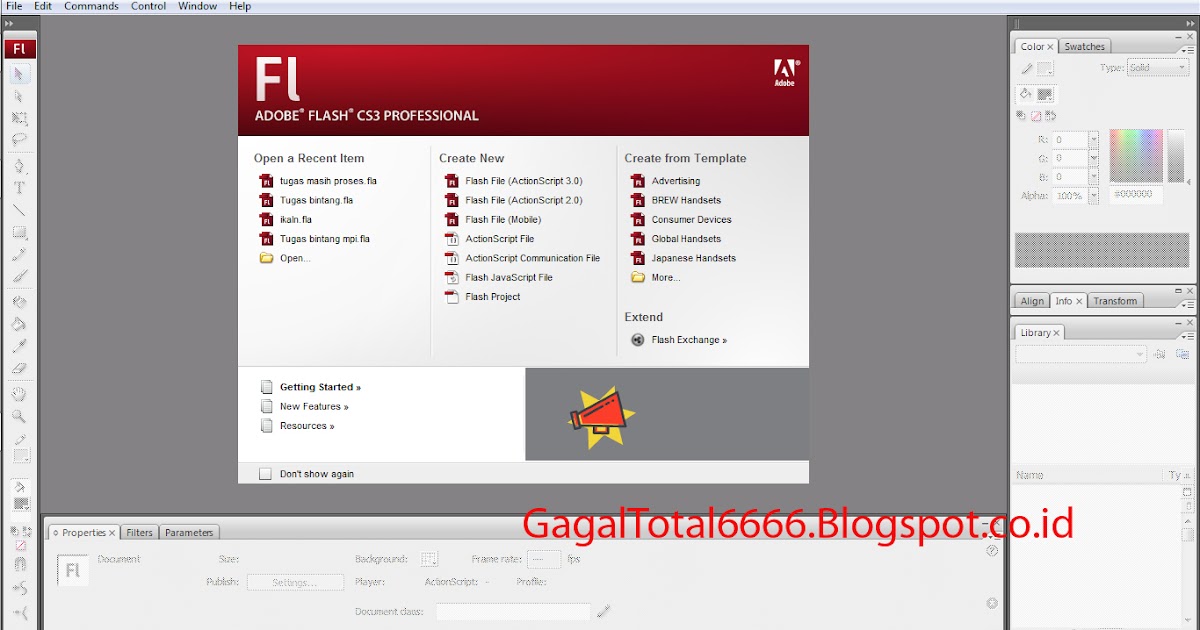
Task: Toggle Snap to Objects magnet in tools
Action: pos(19,565)
